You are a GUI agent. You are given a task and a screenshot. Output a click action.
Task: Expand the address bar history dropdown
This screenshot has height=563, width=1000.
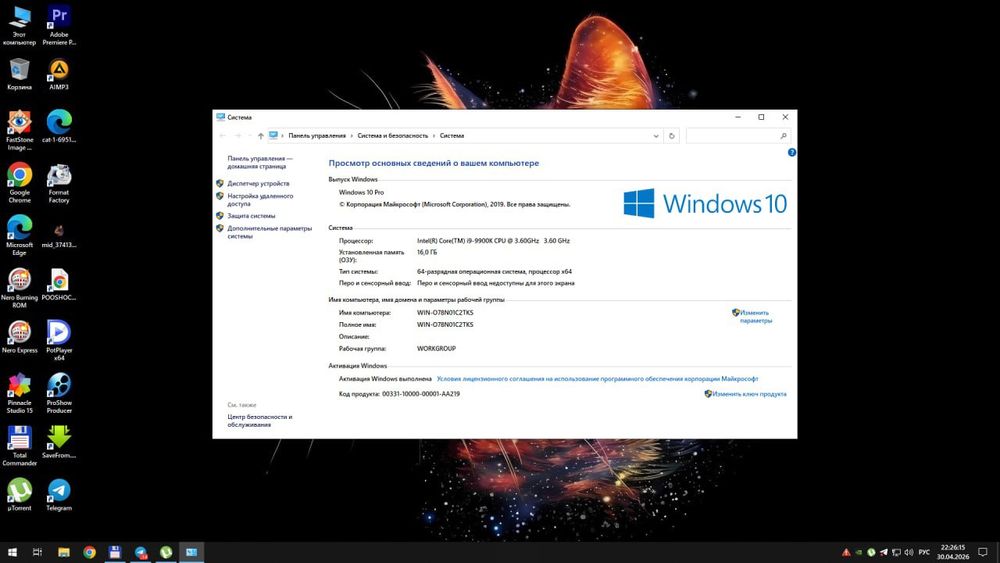656,136
